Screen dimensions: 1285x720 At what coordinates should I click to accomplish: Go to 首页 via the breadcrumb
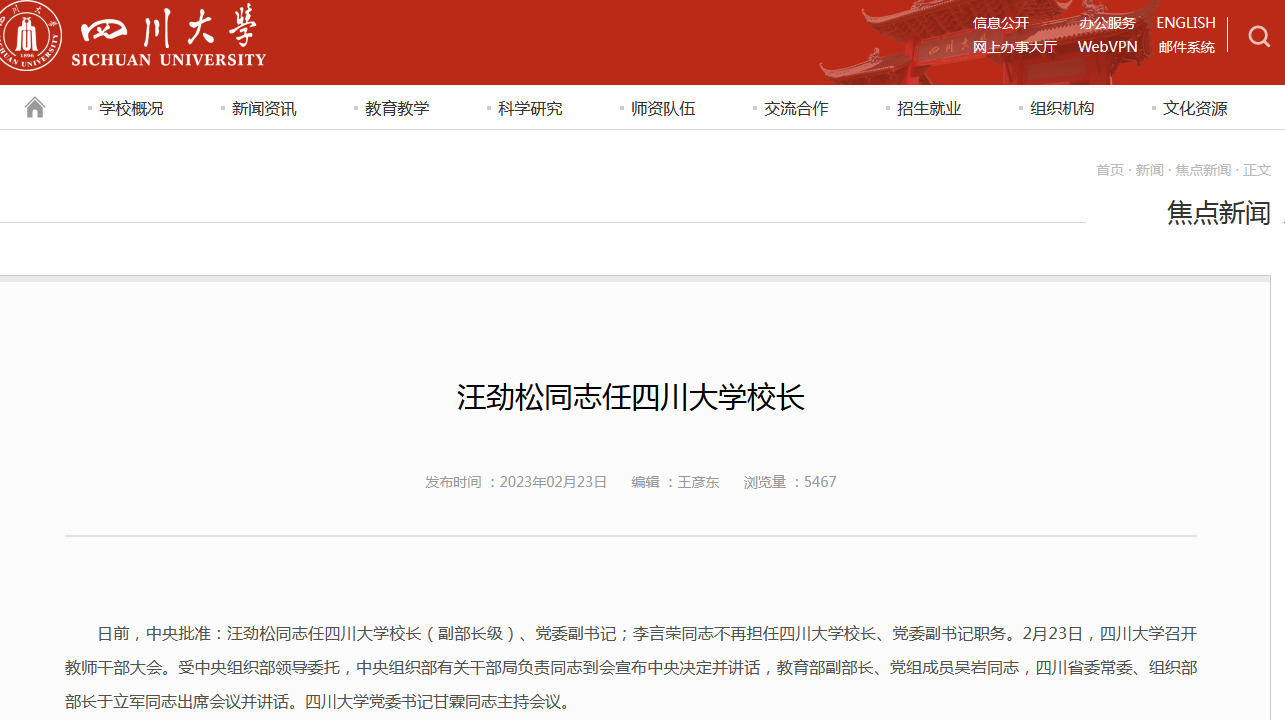tap(1109, 169)
